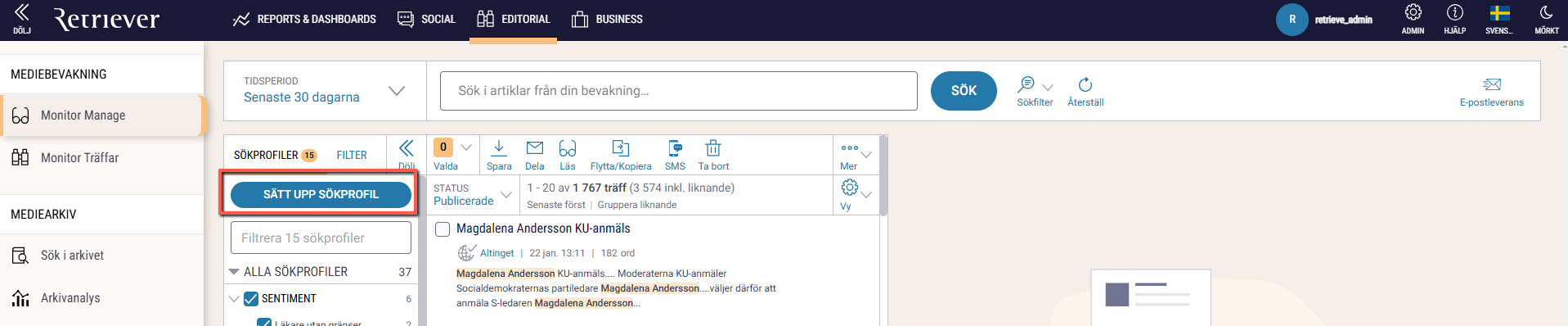Switch to the FILTER tab

click(352, 155)
